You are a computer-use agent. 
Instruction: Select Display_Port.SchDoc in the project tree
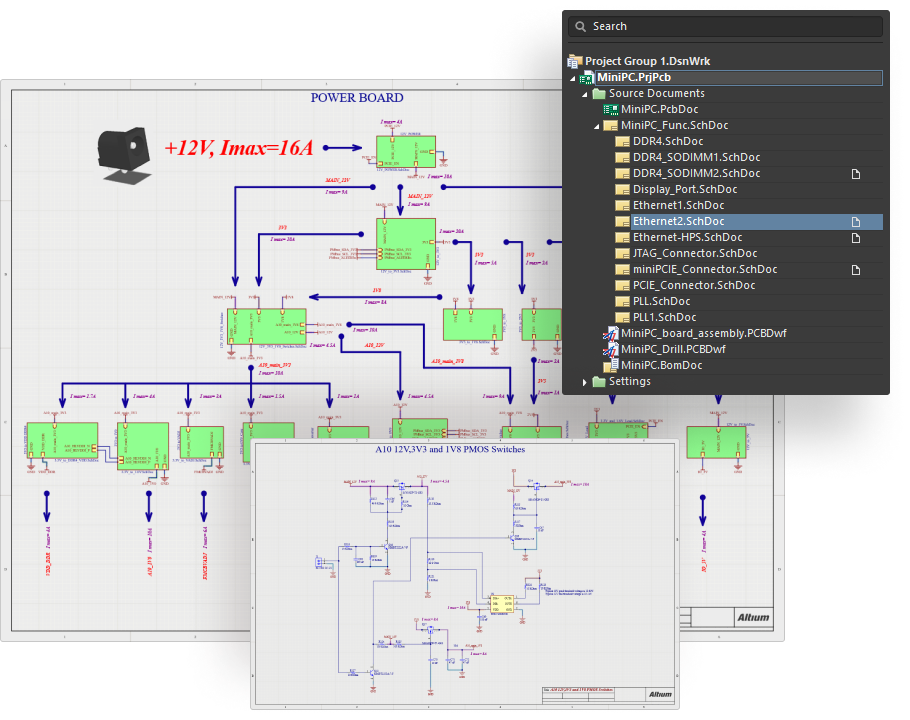click(x=685, y=189)
